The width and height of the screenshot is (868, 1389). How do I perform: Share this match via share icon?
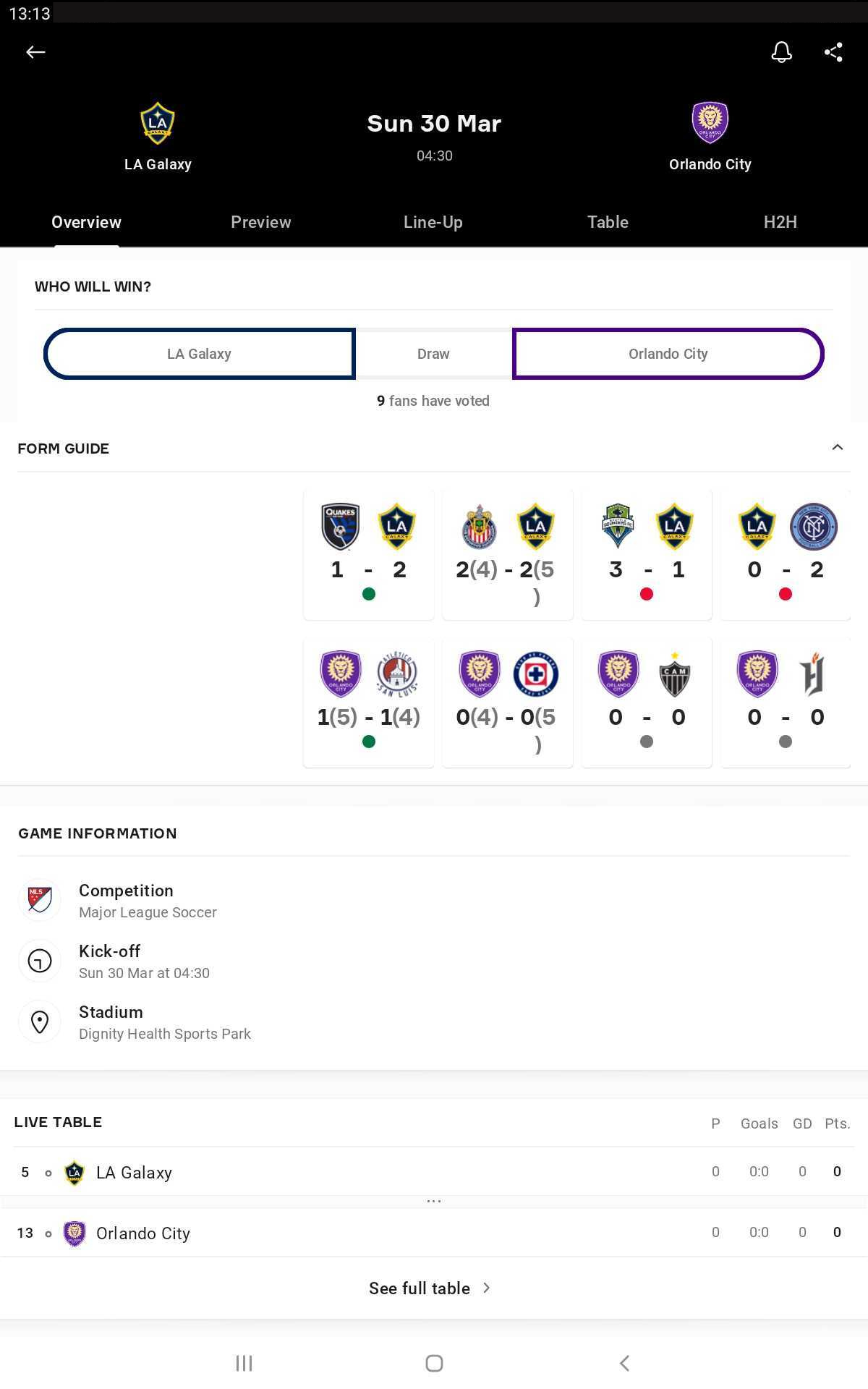833,52
